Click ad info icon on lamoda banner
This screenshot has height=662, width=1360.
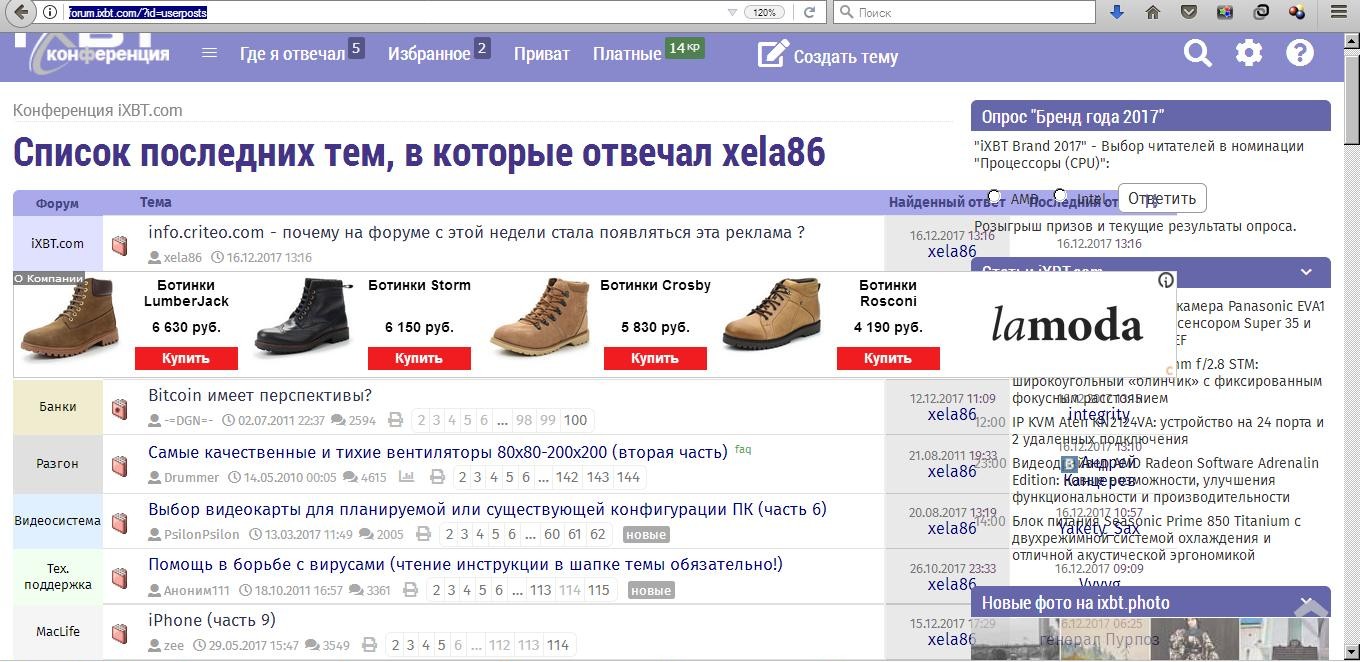tap(1166, 281)
